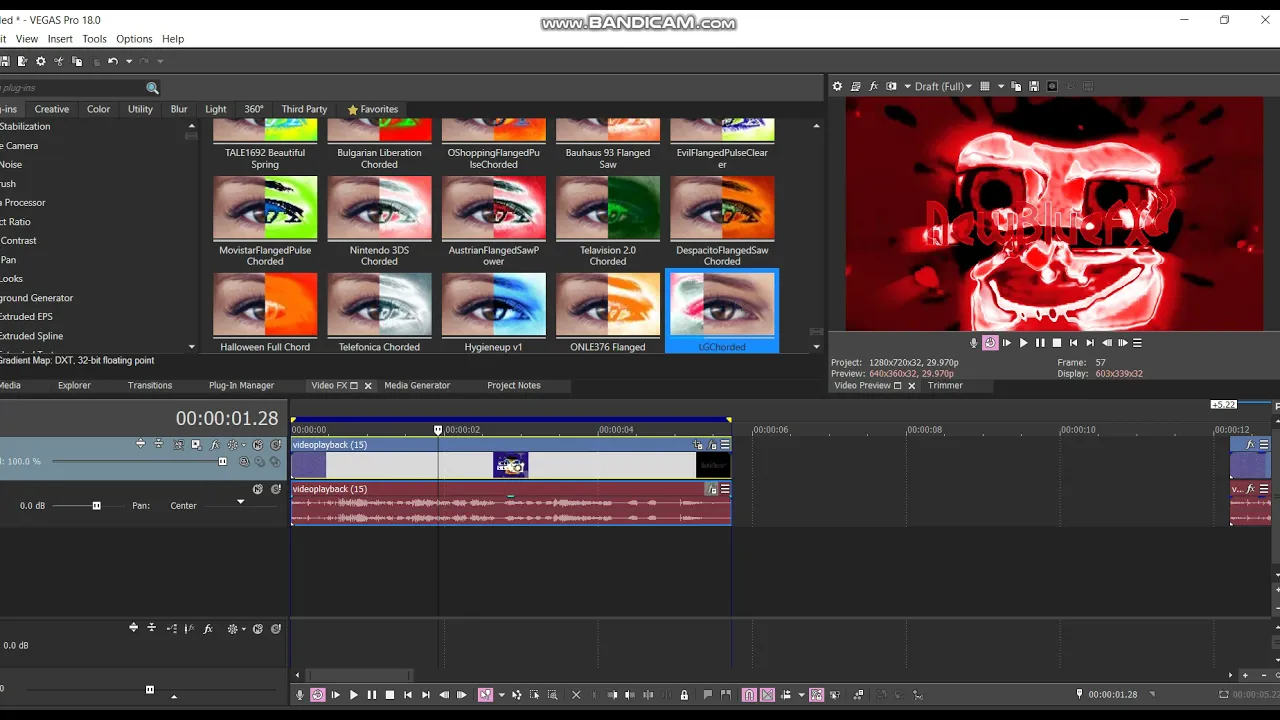The height and width of the screenshot is (720, 1280).
Task: Copy preview snapshot to clipboard
Action: 1017,86
